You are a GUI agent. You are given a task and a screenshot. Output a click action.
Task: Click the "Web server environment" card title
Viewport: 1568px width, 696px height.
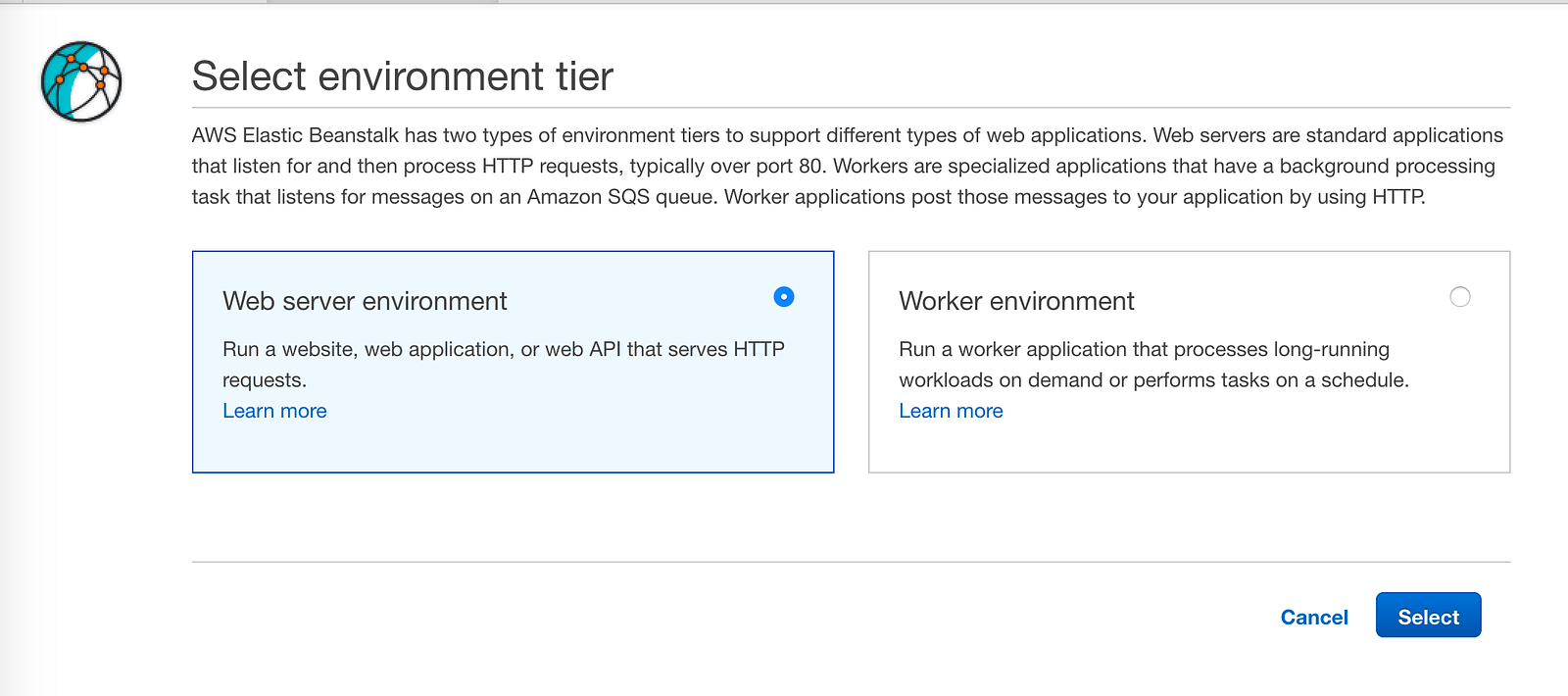(365, 301)
